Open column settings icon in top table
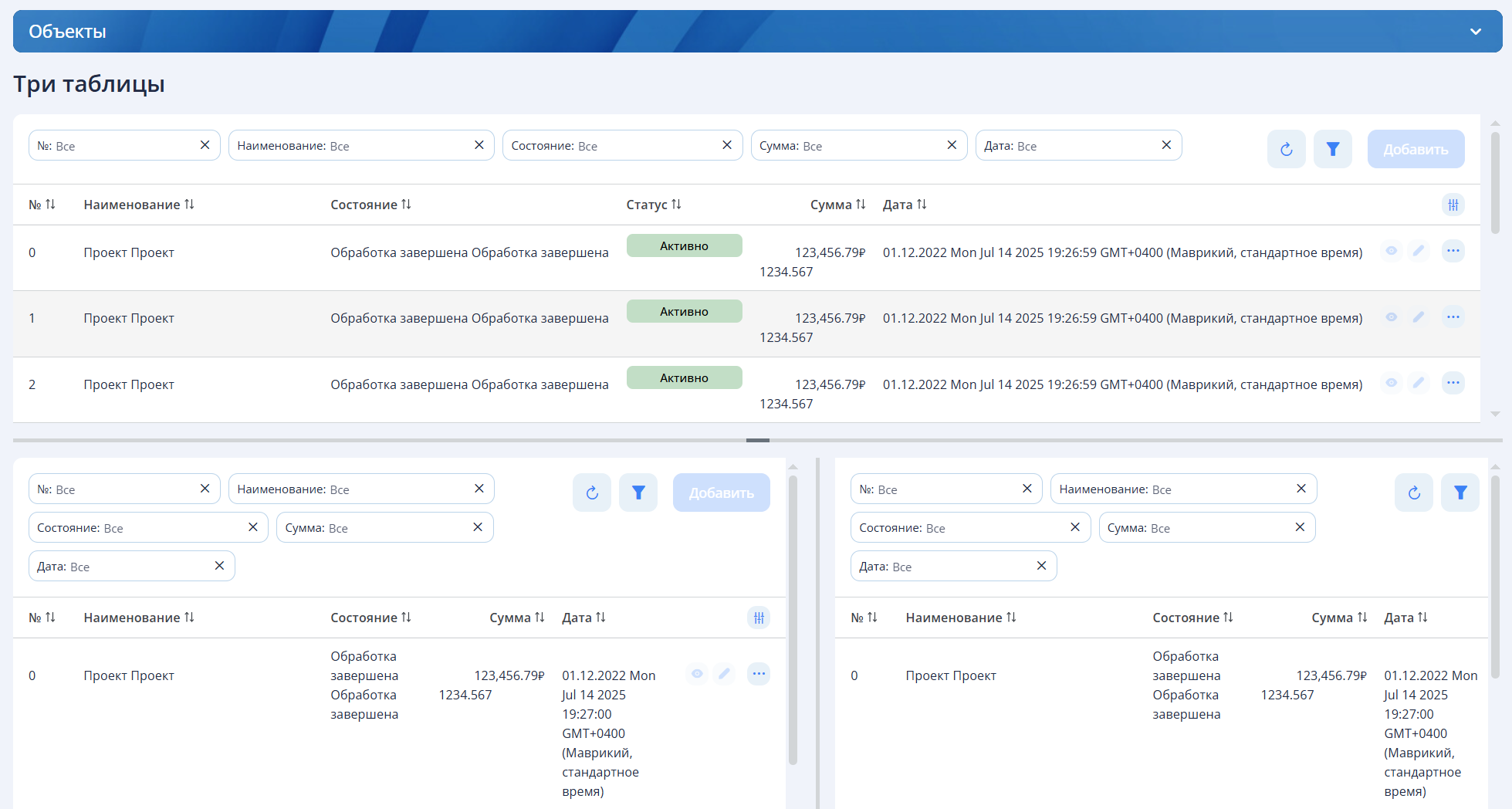The width and height of the screenshot is (1512, 809). click(1453, 205)
